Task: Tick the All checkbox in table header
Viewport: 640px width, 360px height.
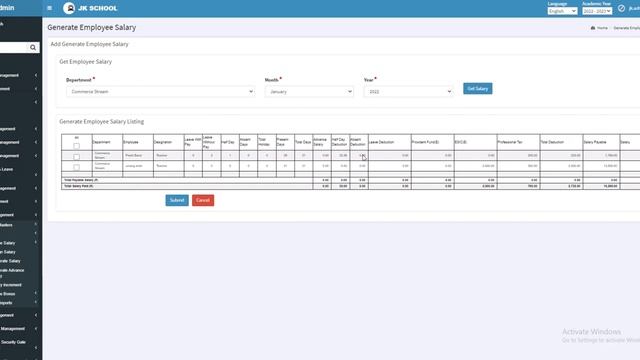Action: tap(76, 146)
